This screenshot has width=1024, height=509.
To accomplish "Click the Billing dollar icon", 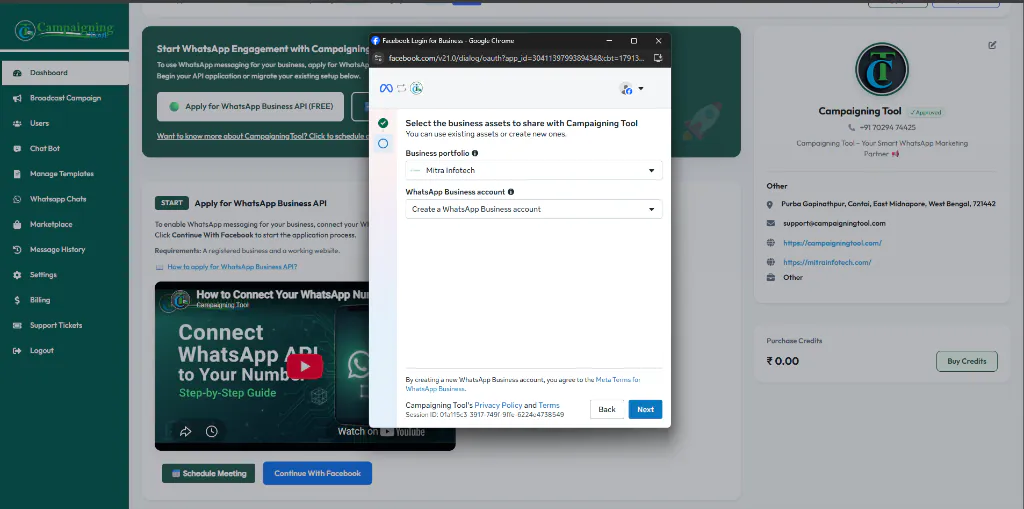I will tap(17, 300).
